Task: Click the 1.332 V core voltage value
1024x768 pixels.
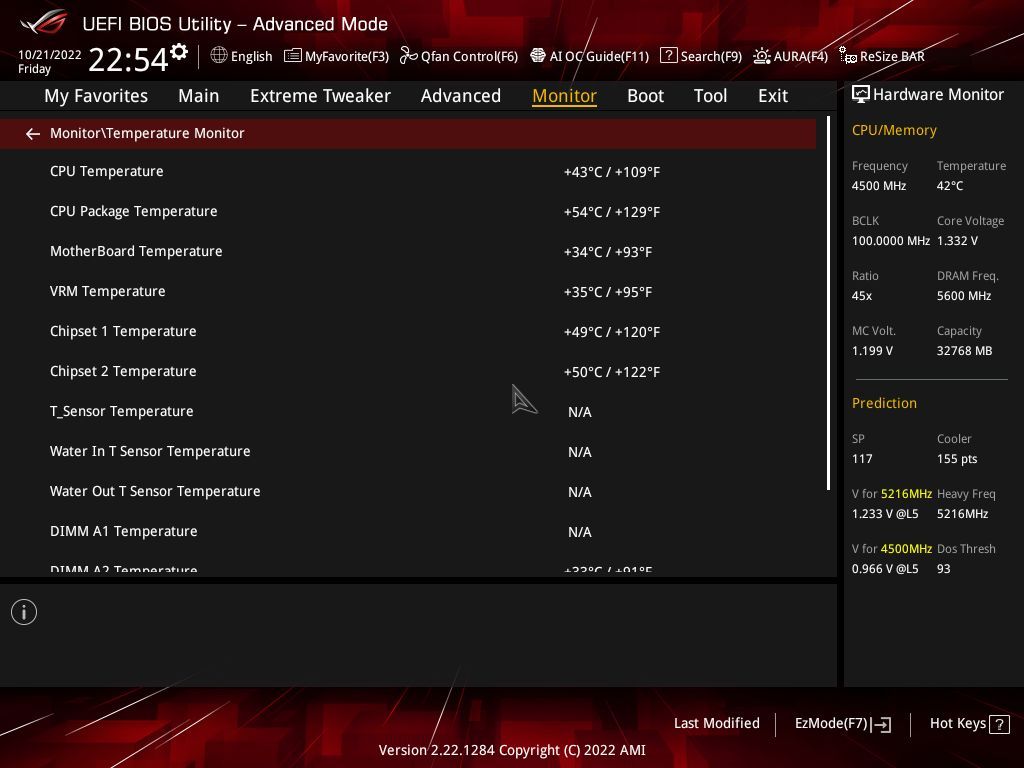Action: pos(957,241)
